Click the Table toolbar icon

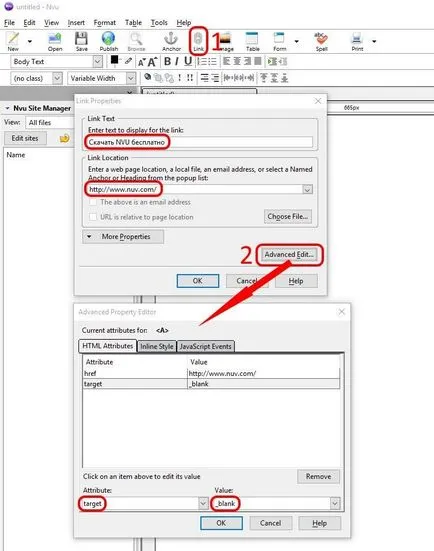[x=252, y=41]
